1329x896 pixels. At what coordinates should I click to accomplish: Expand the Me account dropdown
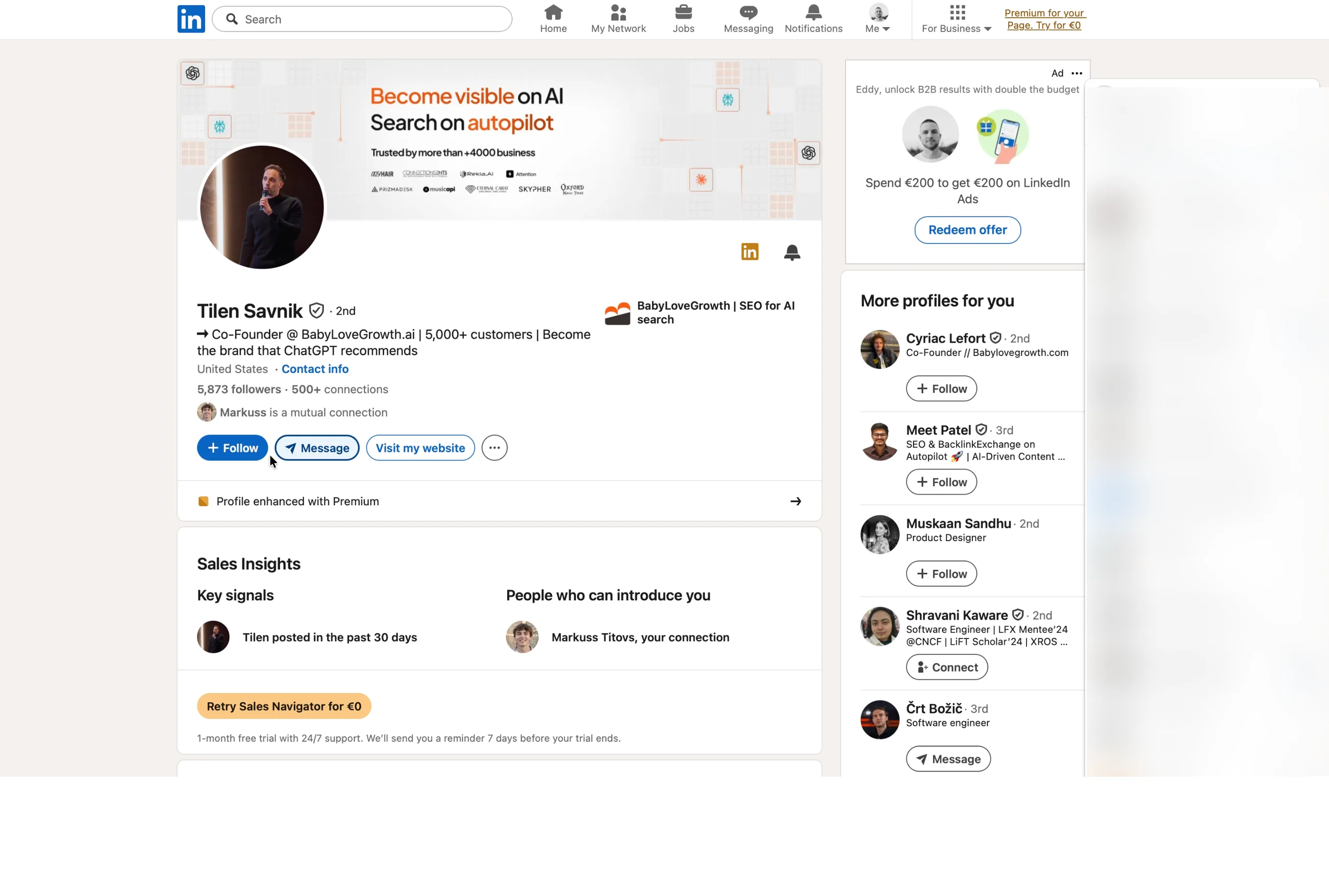(x=877, y=19)
